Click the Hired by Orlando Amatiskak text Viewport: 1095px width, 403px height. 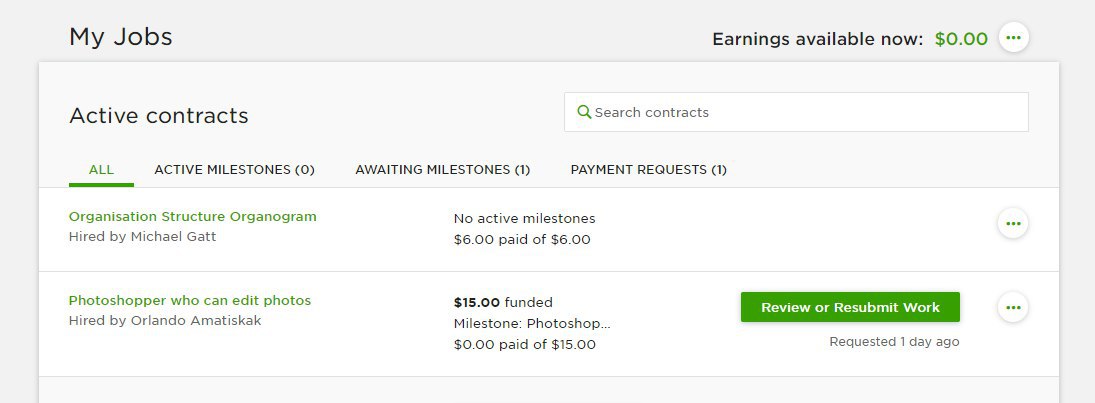165,321
